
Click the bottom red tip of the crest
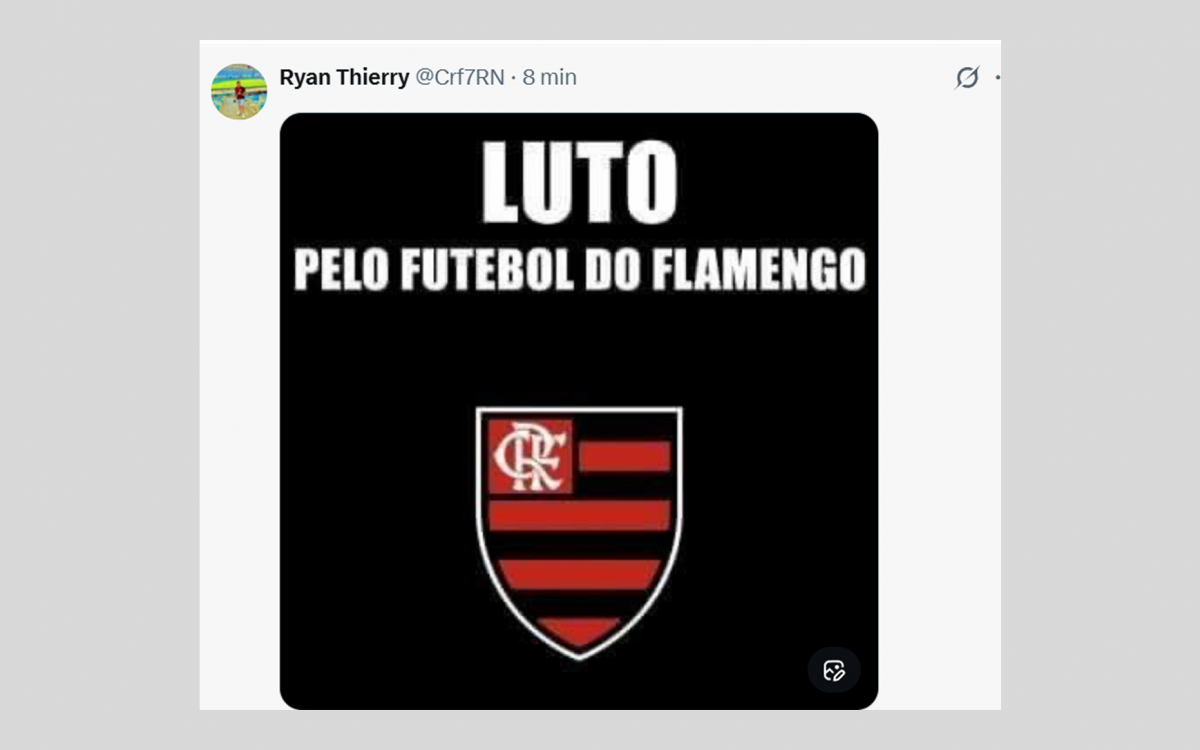coord(579,632)
